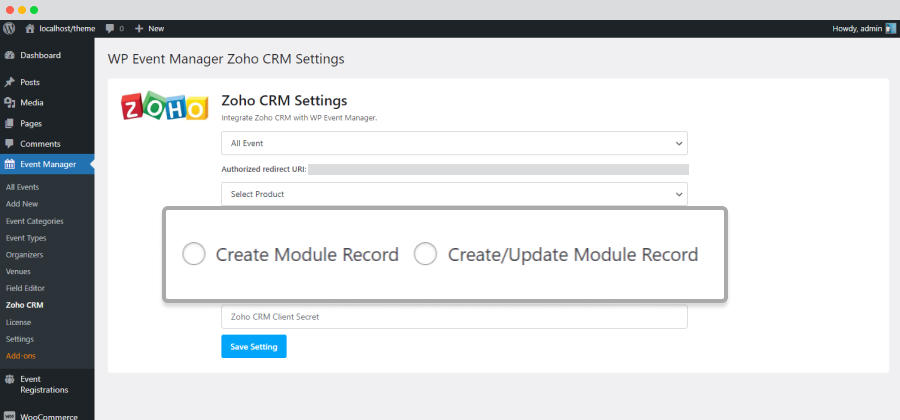Open Event Categories submenu
The image size is (900, 420).
(34, 221)
